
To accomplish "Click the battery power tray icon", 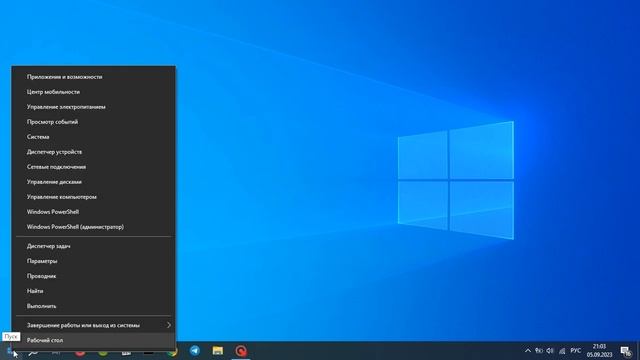I will 539,351.
